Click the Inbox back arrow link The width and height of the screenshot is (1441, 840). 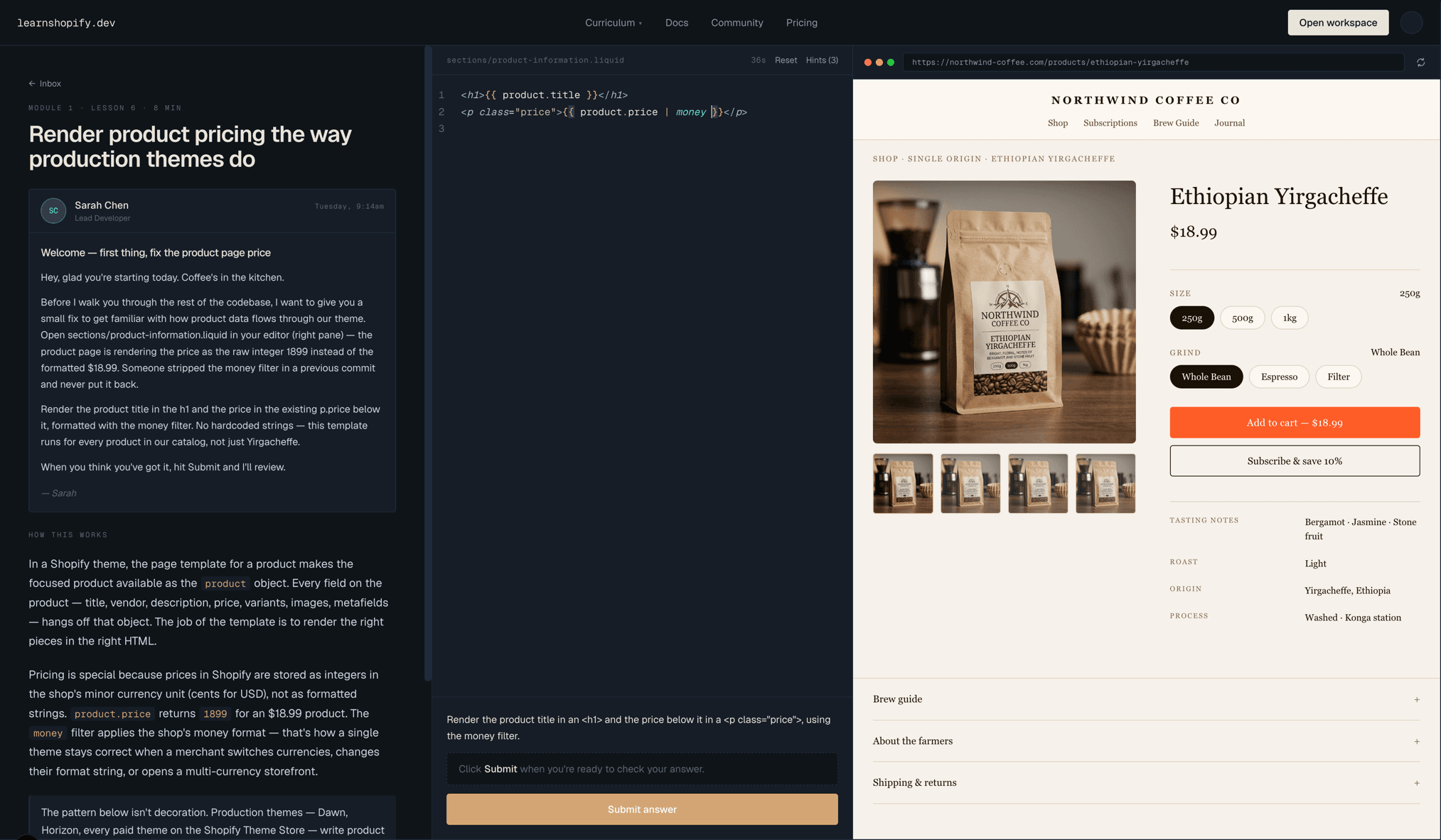click(x=45, y=84)
